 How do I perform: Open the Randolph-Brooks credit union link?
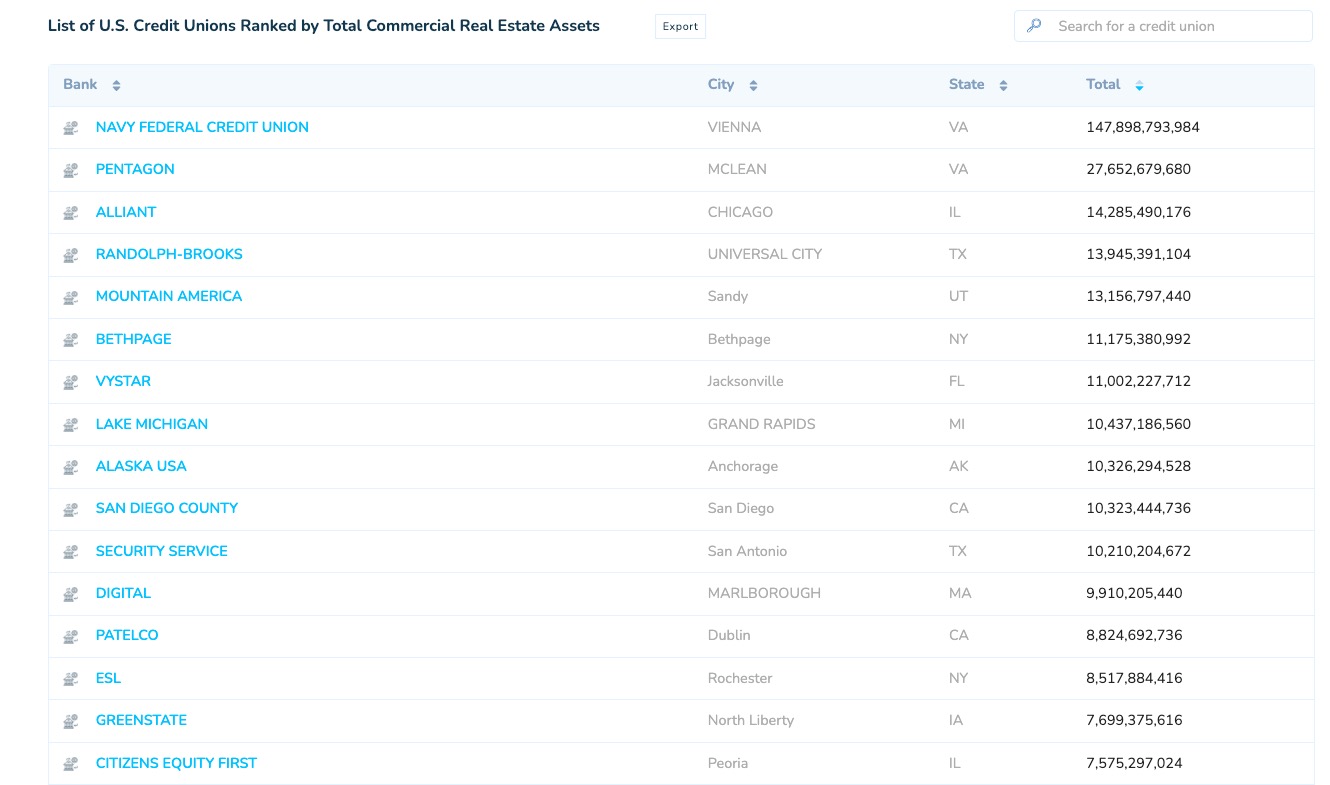pyautogui.click(x=169, y=254)
